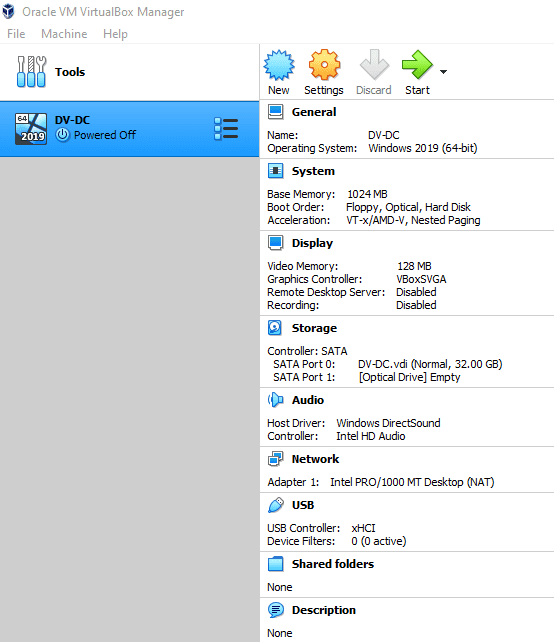Click the General section header
The width and height of the screenshot is (554, 642).
coord(314,112)
